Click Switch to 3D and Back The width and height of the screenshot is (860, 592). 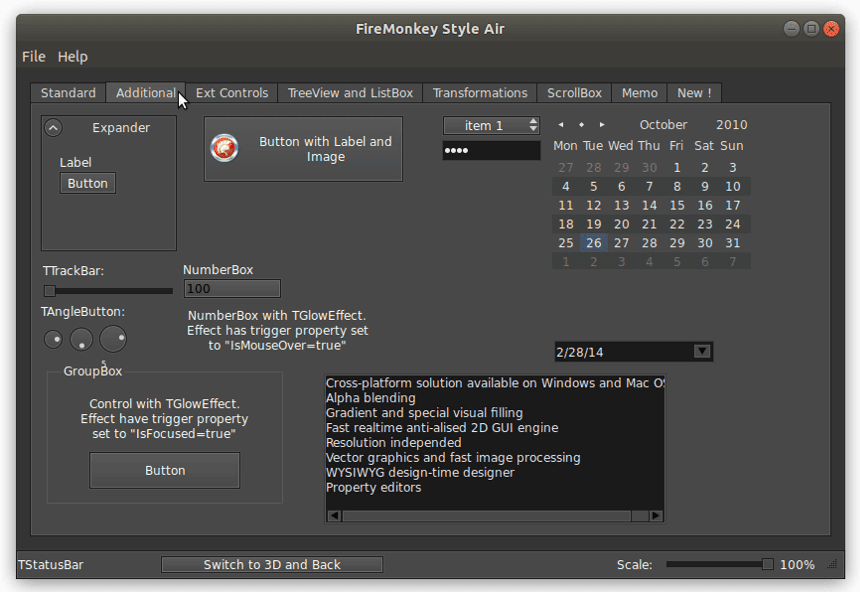tap(272, 565)
